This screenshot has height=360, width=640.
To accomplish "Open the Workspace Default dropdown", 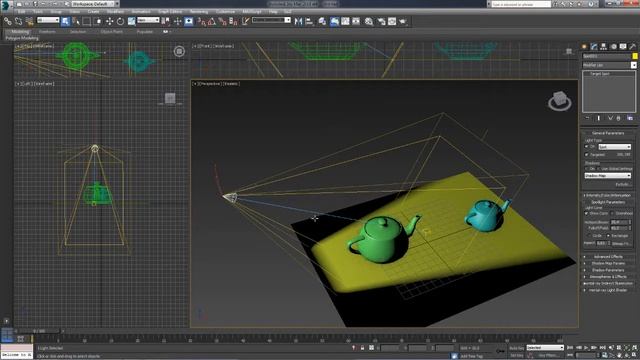I will 95,4.
